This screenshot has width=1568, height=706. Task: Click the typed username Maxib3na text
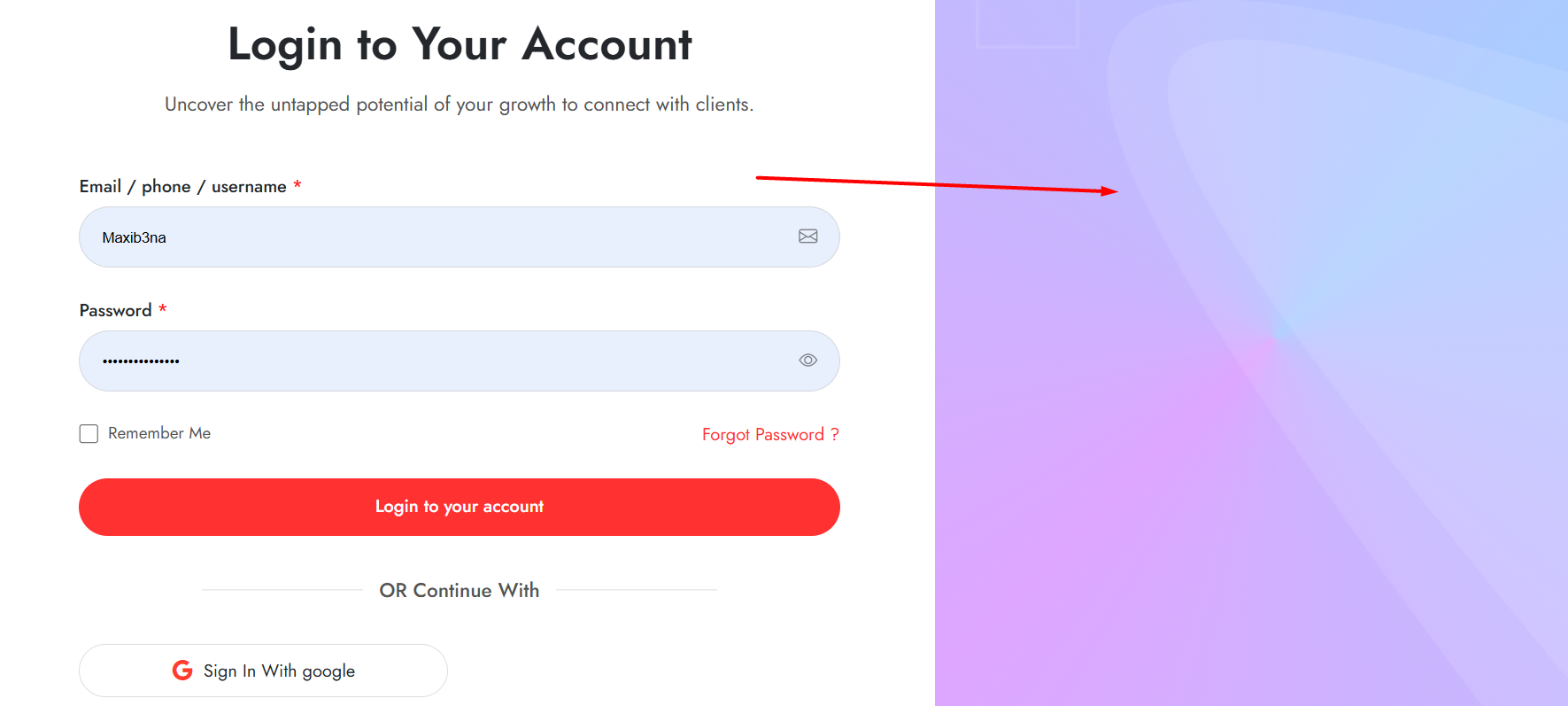[134, 237]
